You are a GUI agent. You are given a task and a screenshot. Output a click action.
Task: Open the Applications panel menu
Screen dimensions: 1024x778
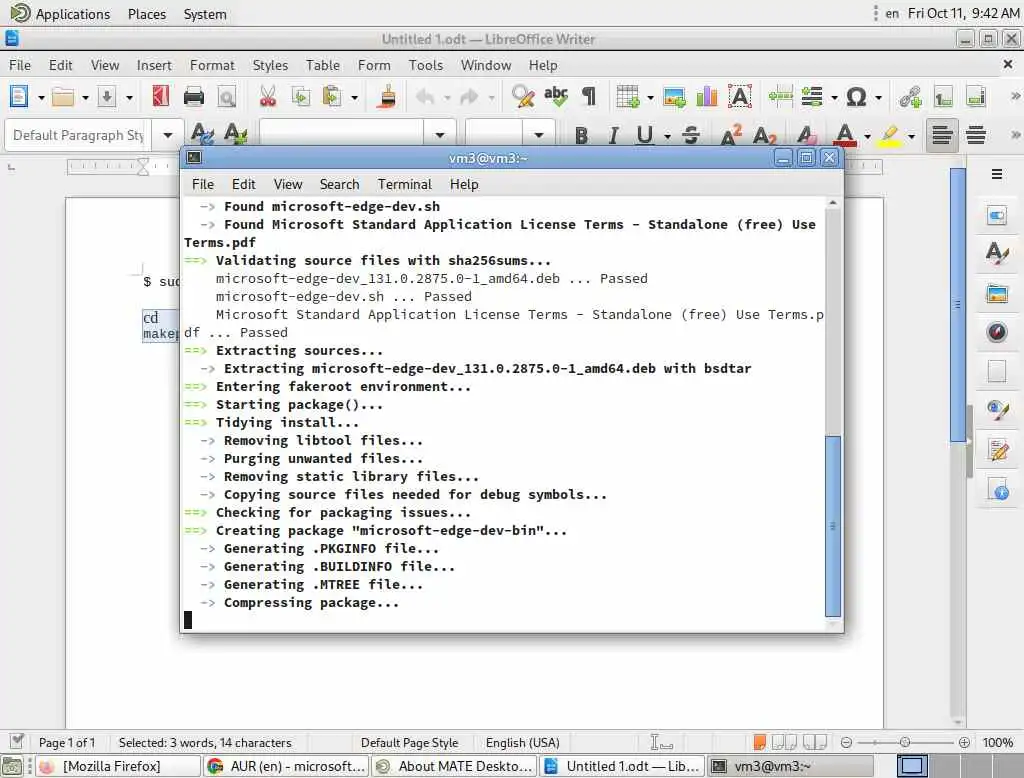(x=61, y=14)
